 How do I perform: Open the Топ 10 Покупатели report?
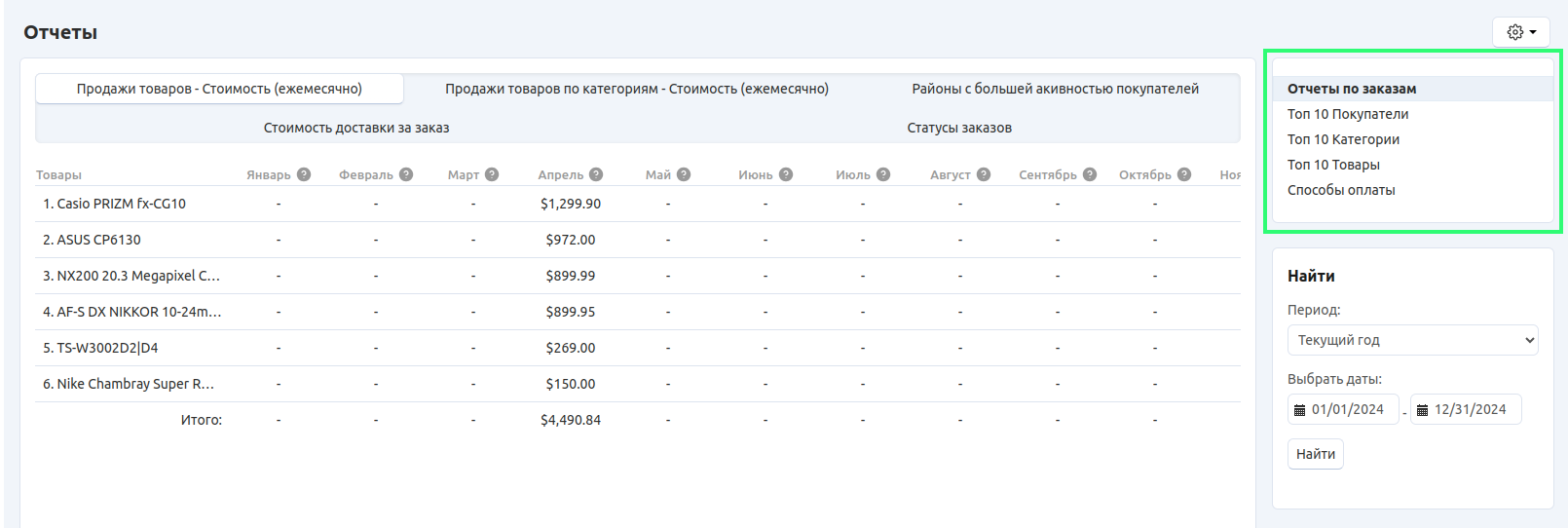[x=1348, y=114]
